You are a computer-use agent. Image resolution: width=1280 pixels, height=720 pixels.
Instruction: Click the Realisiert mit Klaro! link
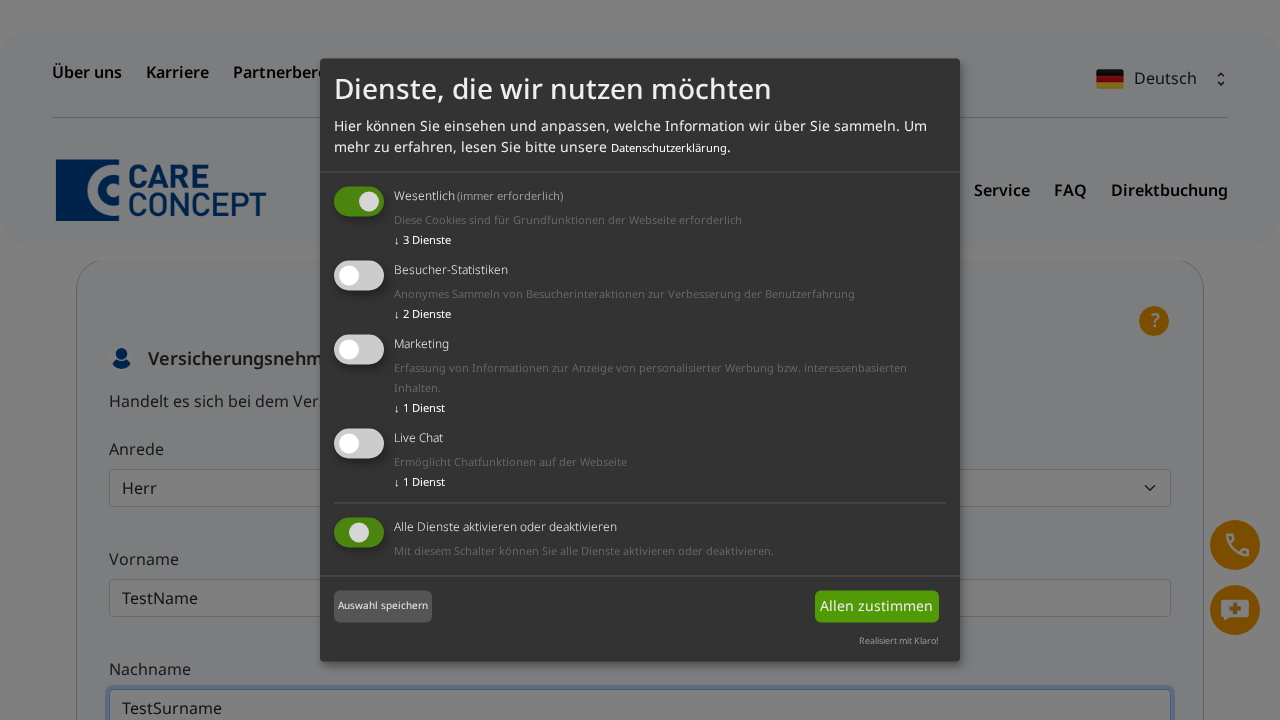pos(899,641)
